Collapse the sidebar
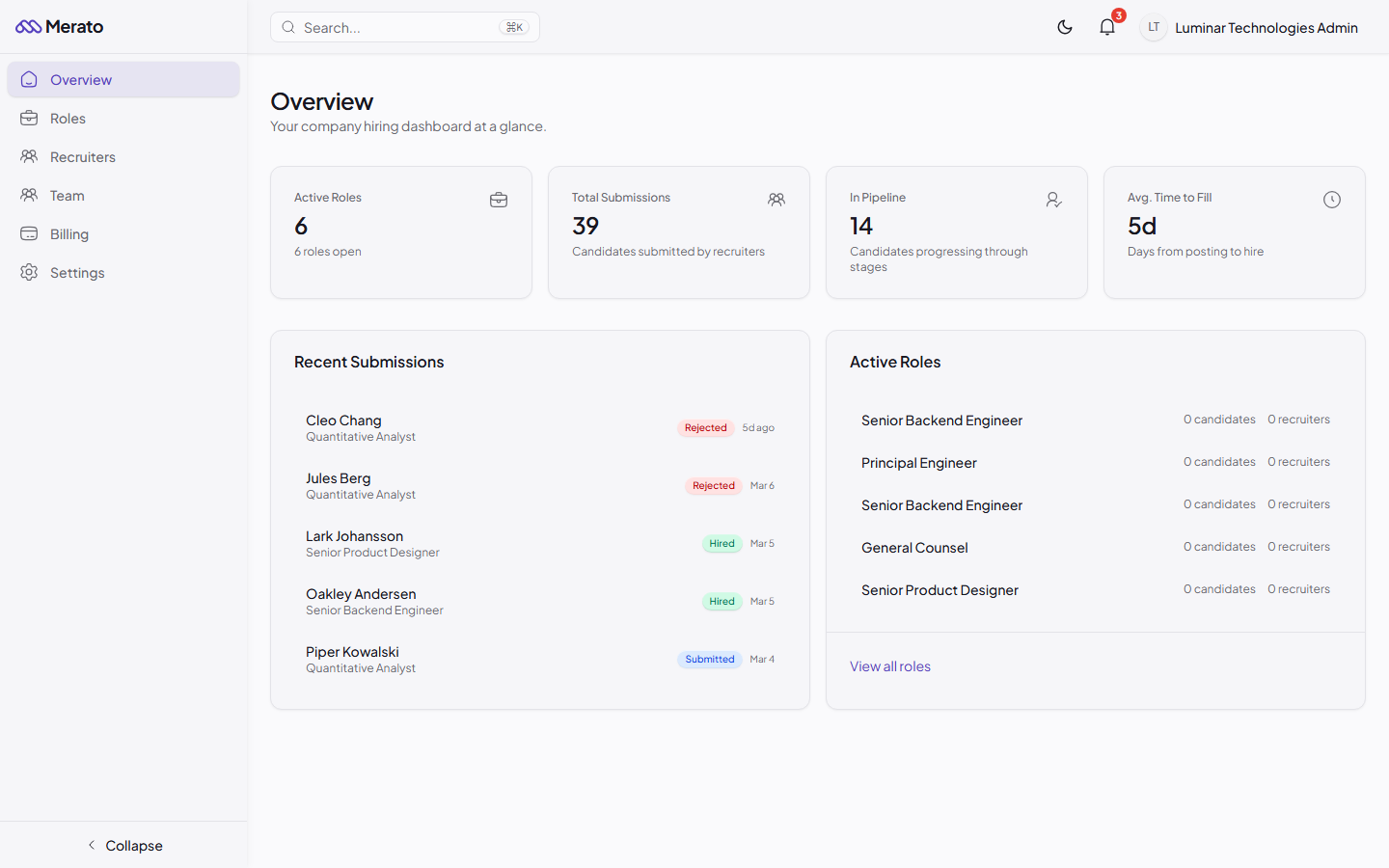 pos(123,845)
